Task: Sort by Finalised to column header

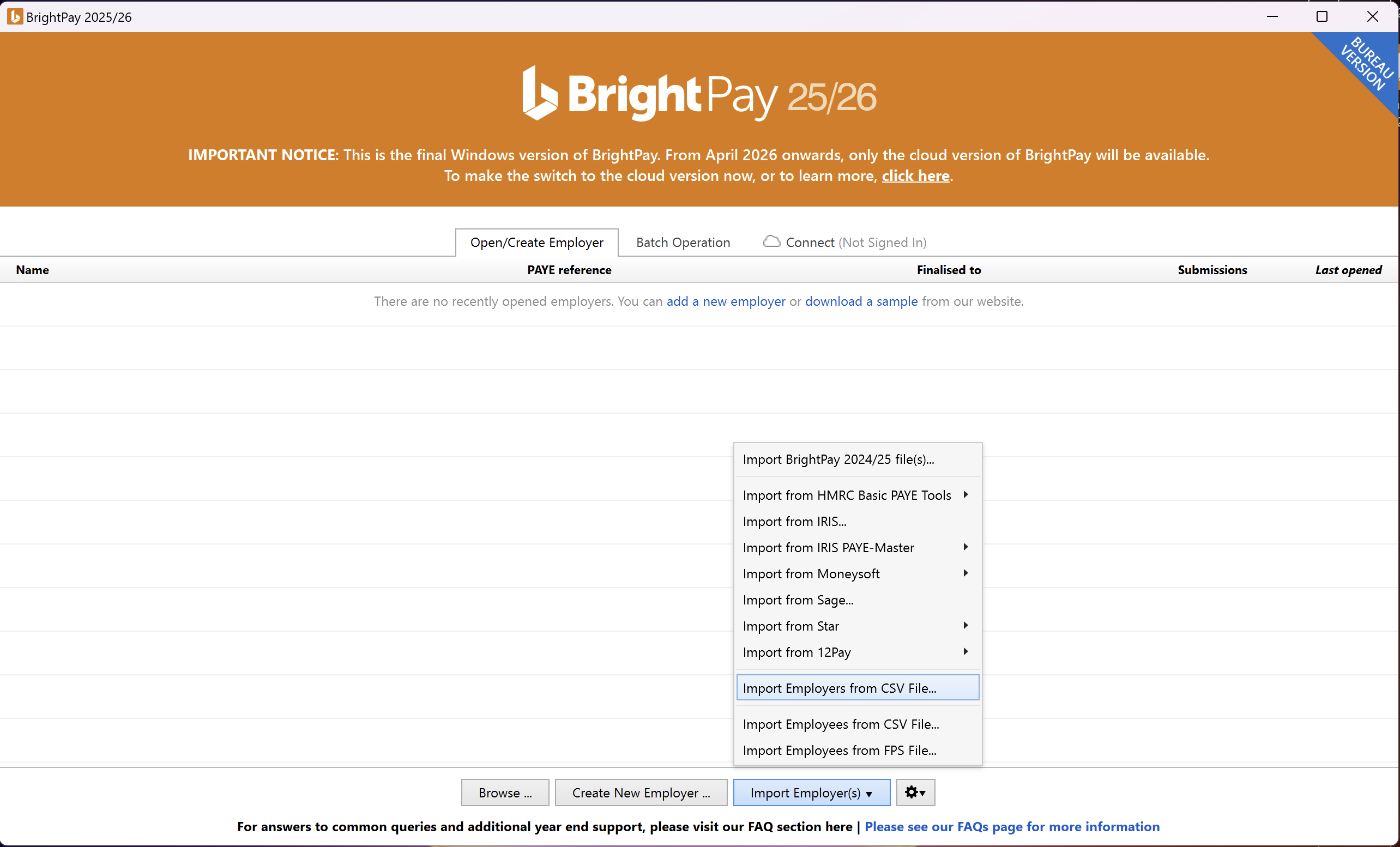Action: (x=948, y=270)
